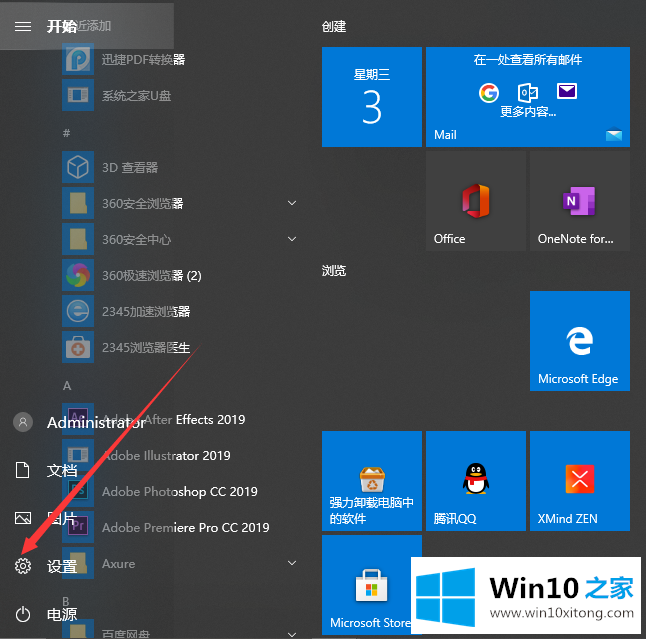The image size is (646, 639).
Task: Open the 360安全中心 folder icon
Action: coord(78,239)
